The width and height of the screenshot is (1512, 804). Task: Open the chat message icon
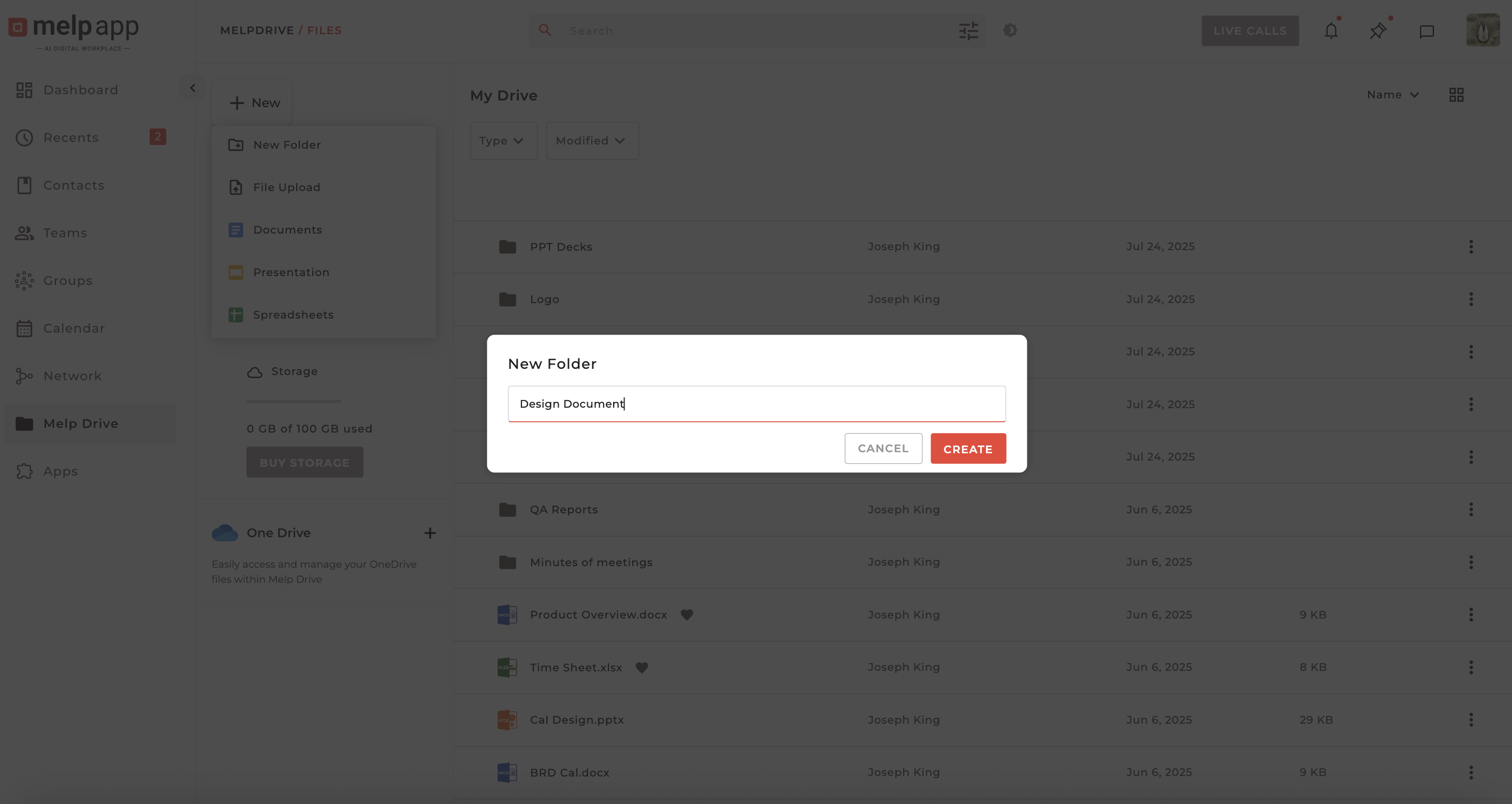coord(1427,31)
